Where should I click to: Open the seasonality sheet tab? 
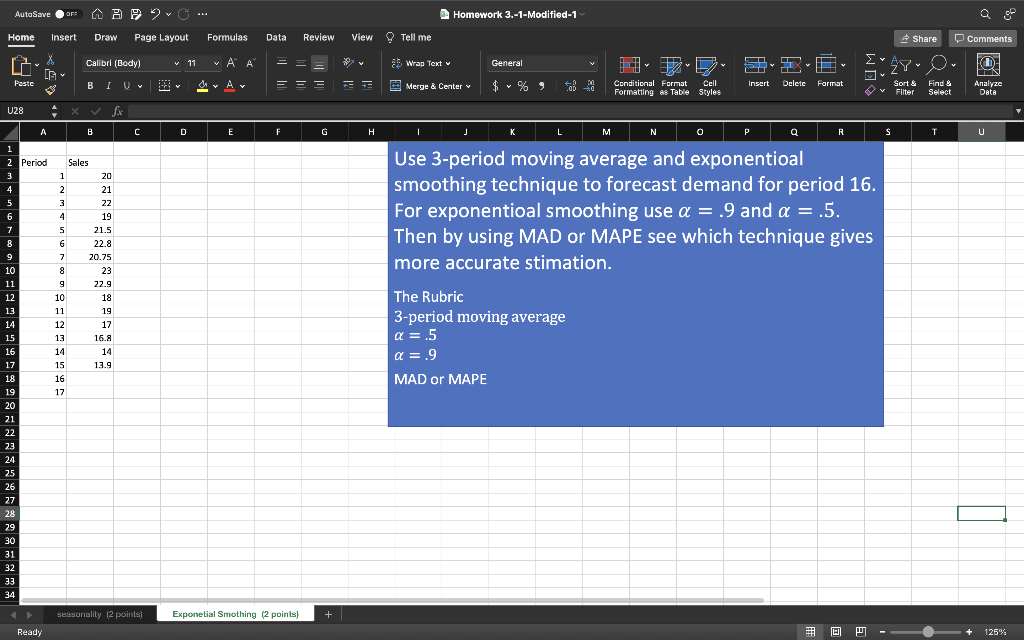coord(100,613)
